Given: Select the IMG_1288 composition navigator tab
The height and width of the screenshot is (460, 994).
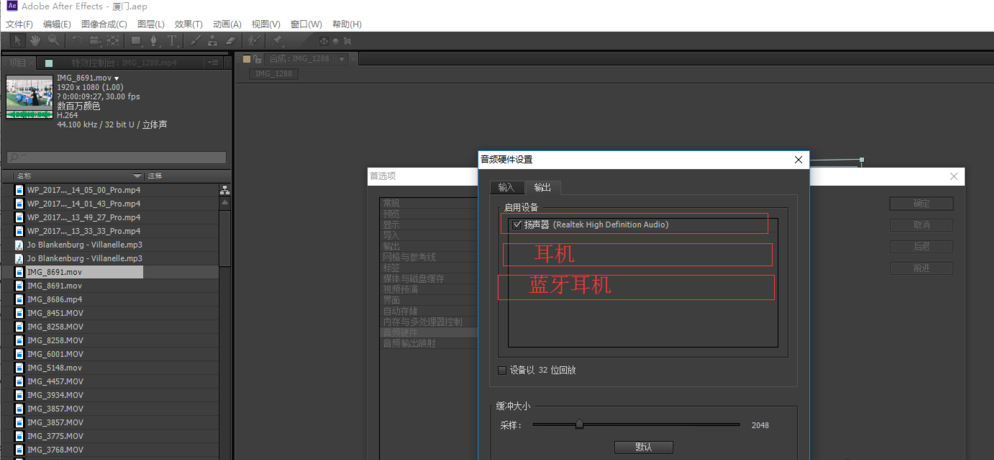Looking at the screenshot, I should tap(274, 73).
